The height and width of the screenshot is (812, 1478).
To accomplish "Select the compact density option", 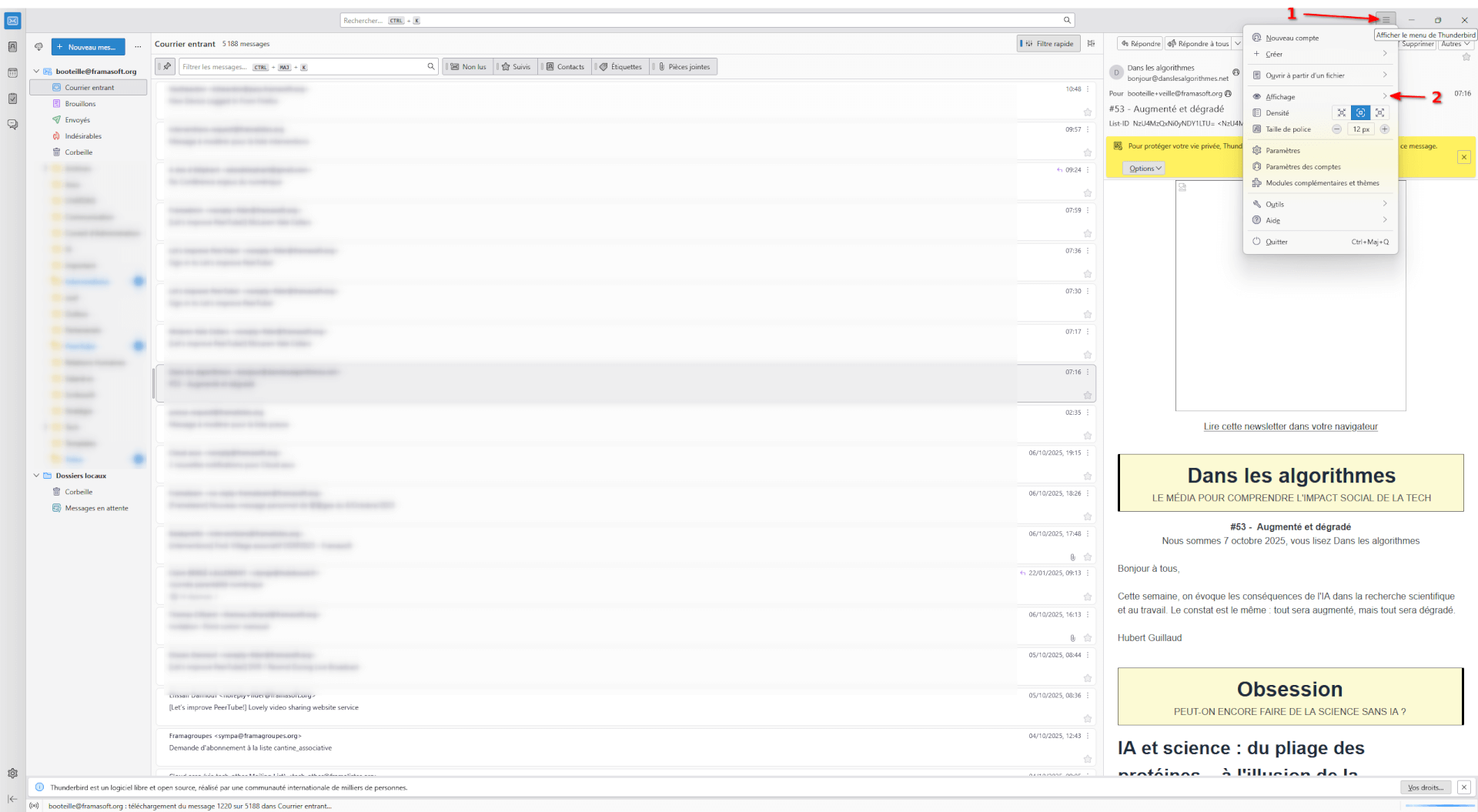I will pyautogui.click(x=1341, y=113).
